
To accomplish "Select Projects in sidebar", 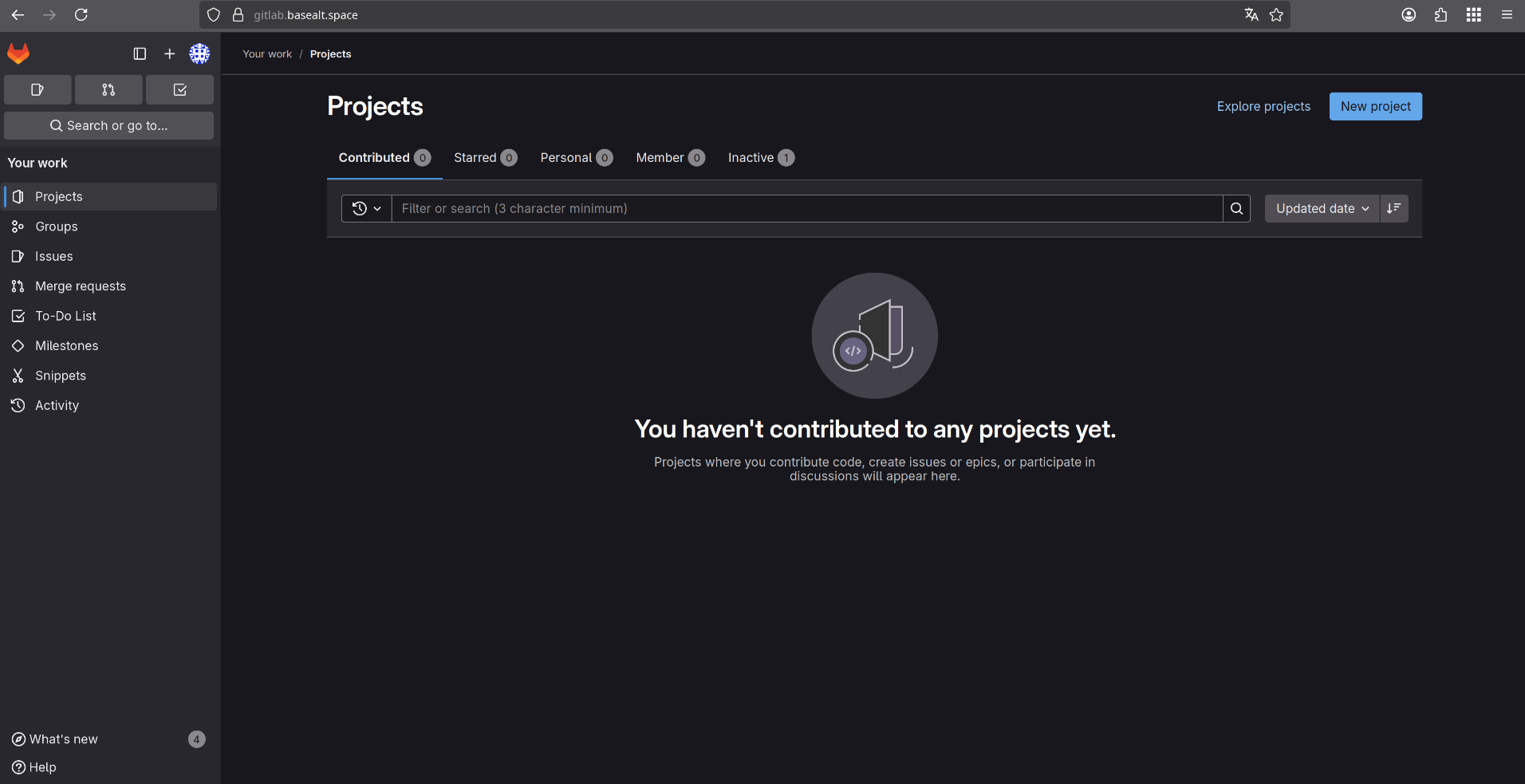I will pos(110,196).
